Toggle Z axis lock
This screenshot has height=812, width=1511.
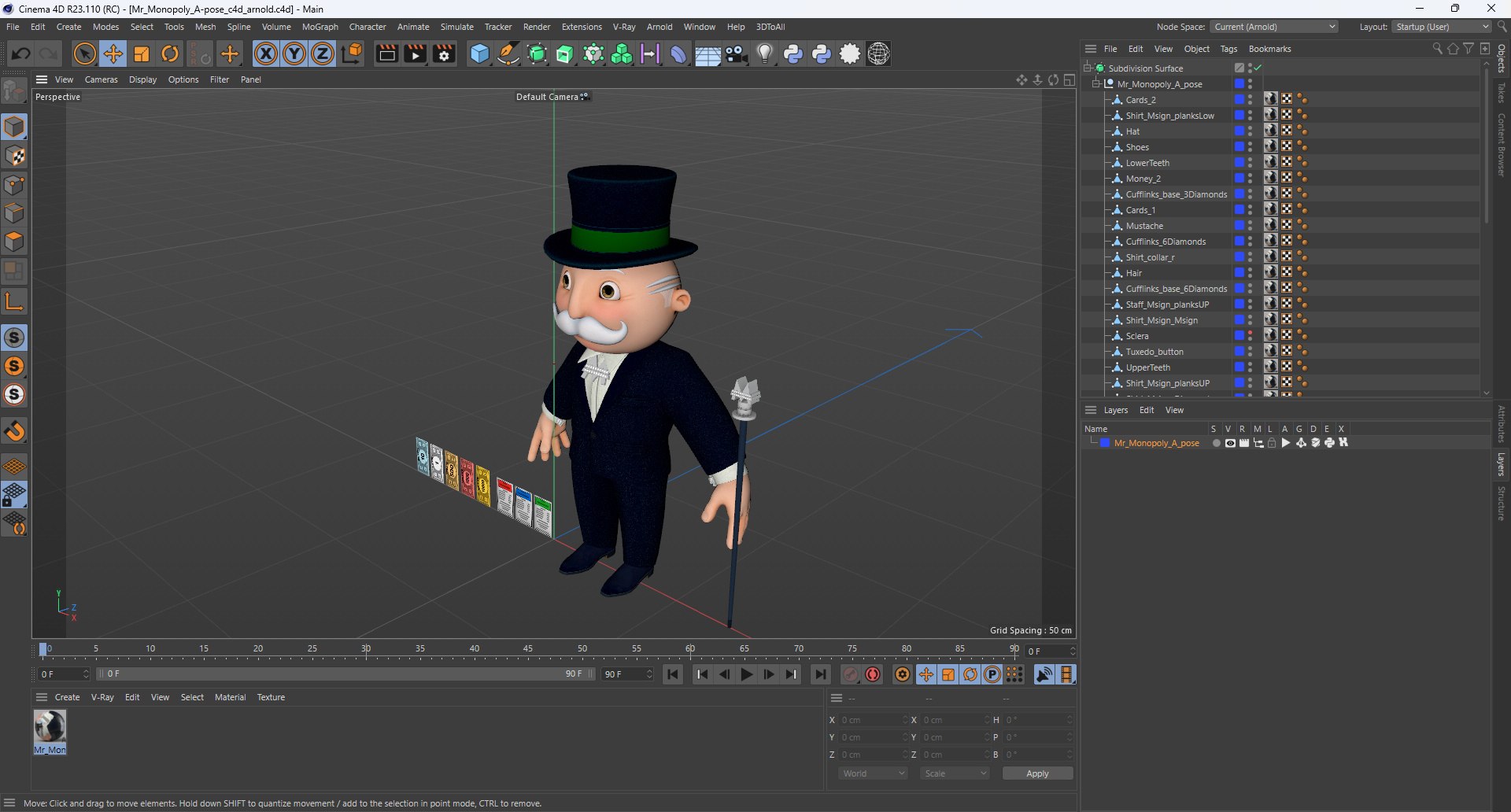323,54
